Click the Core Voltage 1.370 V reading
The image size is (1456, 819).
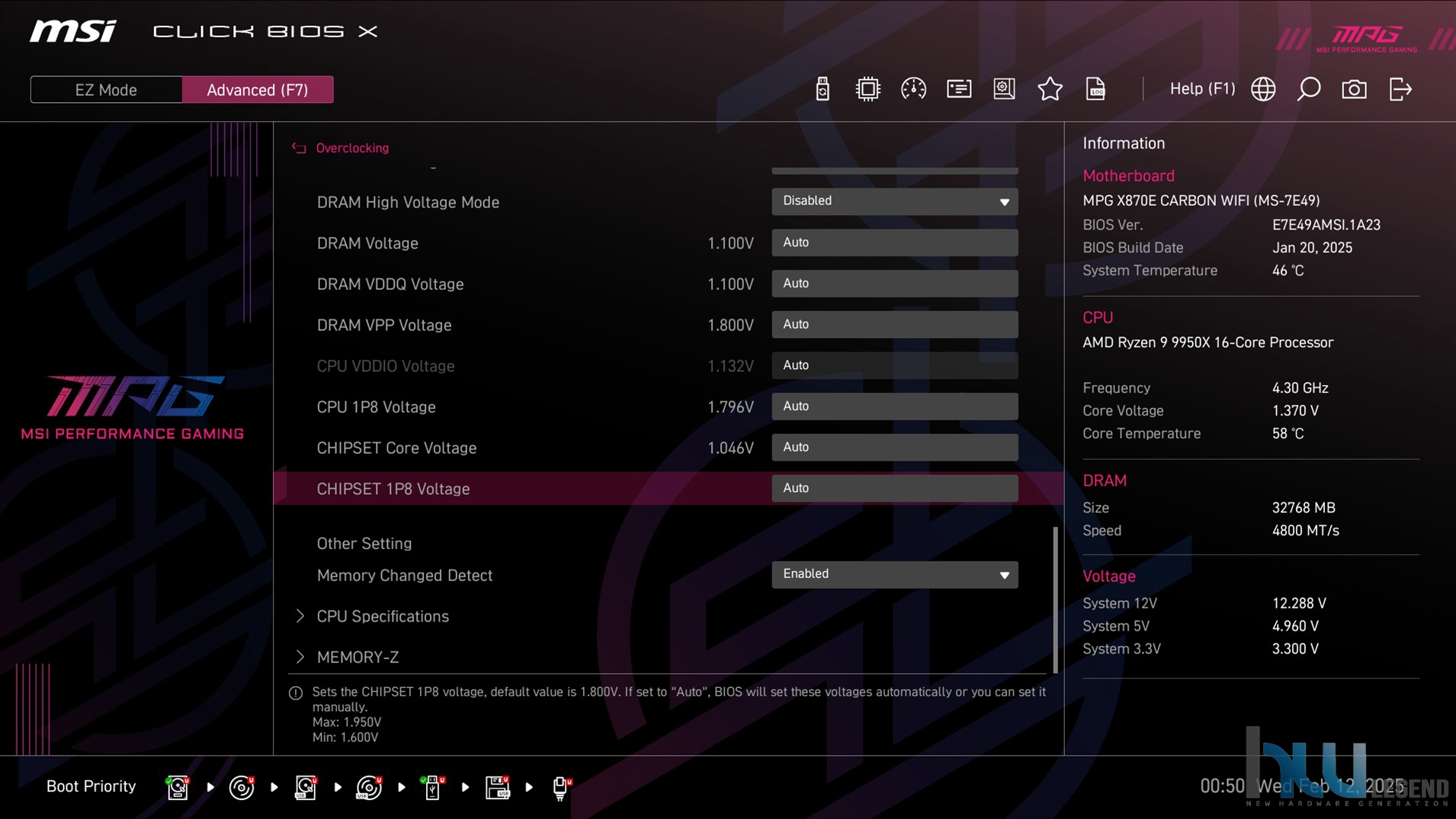click(x=1295, y=411)
